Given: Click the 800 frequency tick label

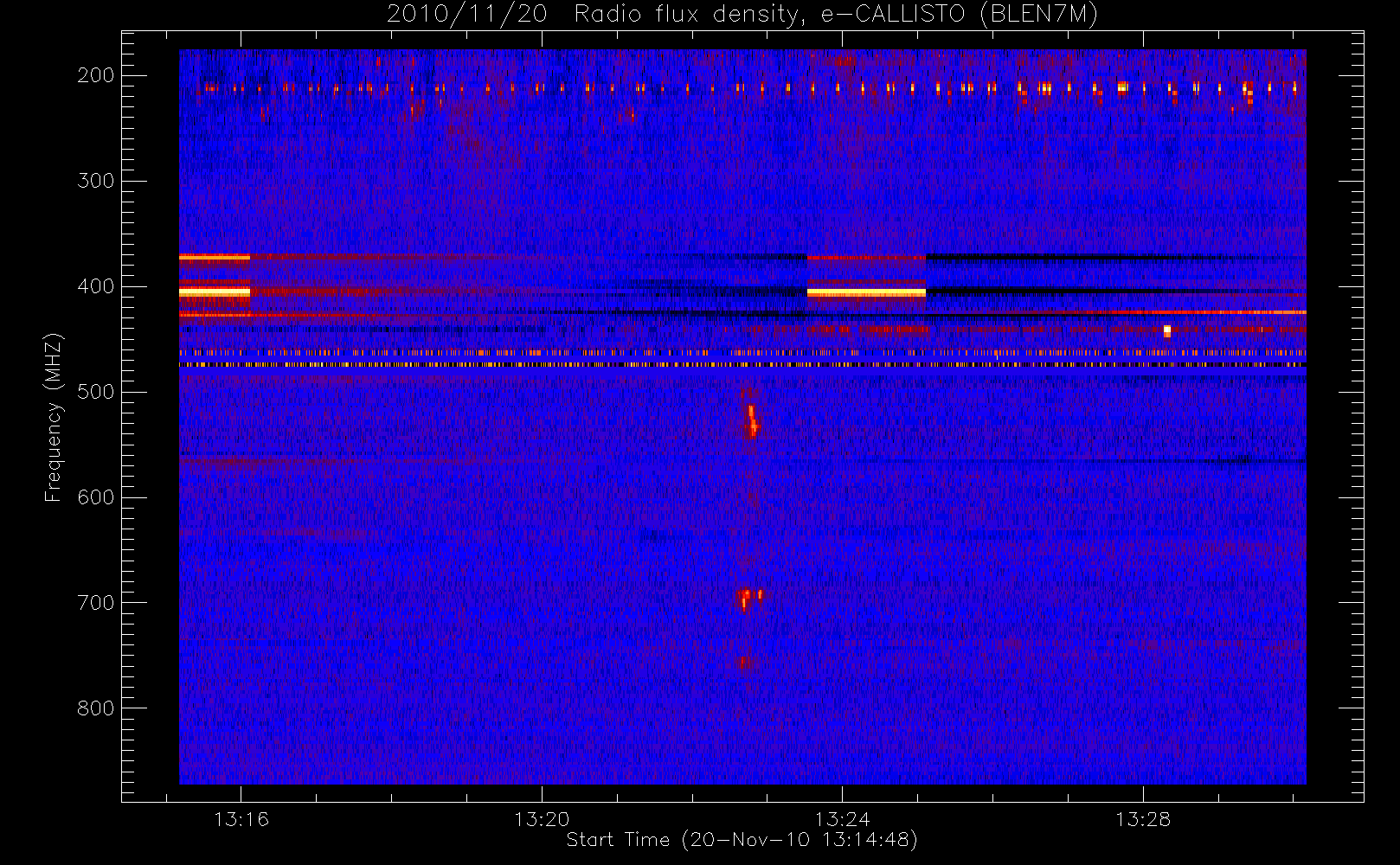Looking at the screenshot, I should (x=96, y=708).
